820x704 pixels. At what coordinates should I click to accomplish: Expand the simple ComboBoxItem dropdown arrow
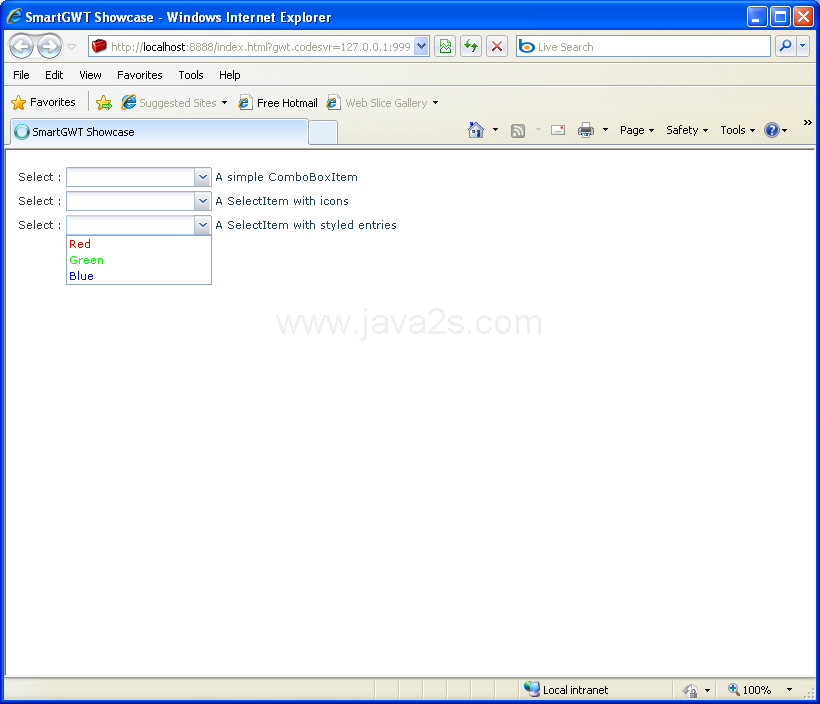coord(203,177)
